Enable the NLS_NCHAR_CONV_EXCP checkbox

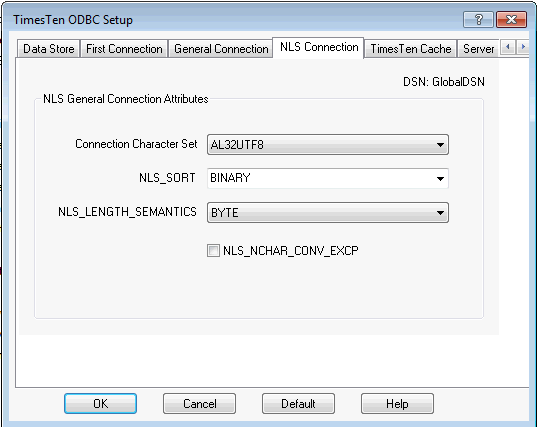213,250
